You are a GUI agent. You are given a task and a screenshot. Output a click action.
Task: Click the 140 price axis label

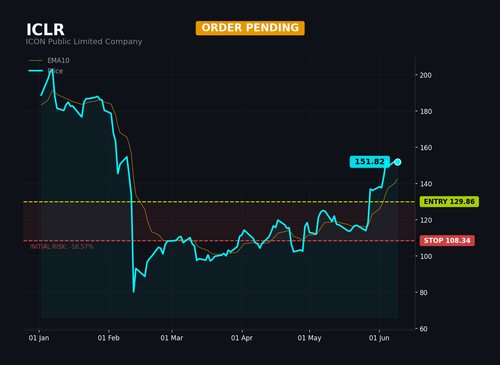[x=426, y=184]
